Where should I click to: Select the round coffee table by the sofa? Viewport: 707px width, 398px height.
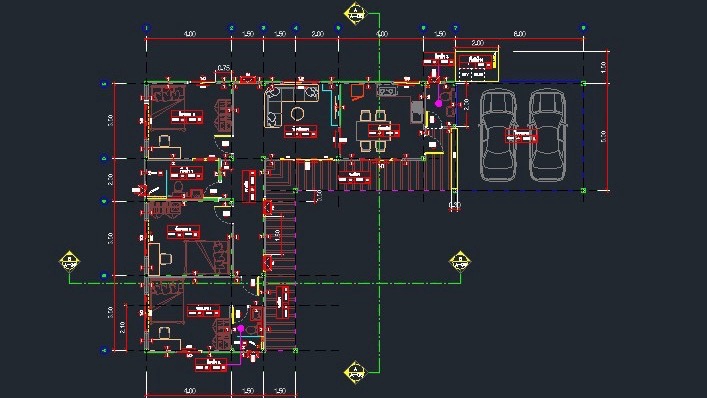tap(297, 114)
